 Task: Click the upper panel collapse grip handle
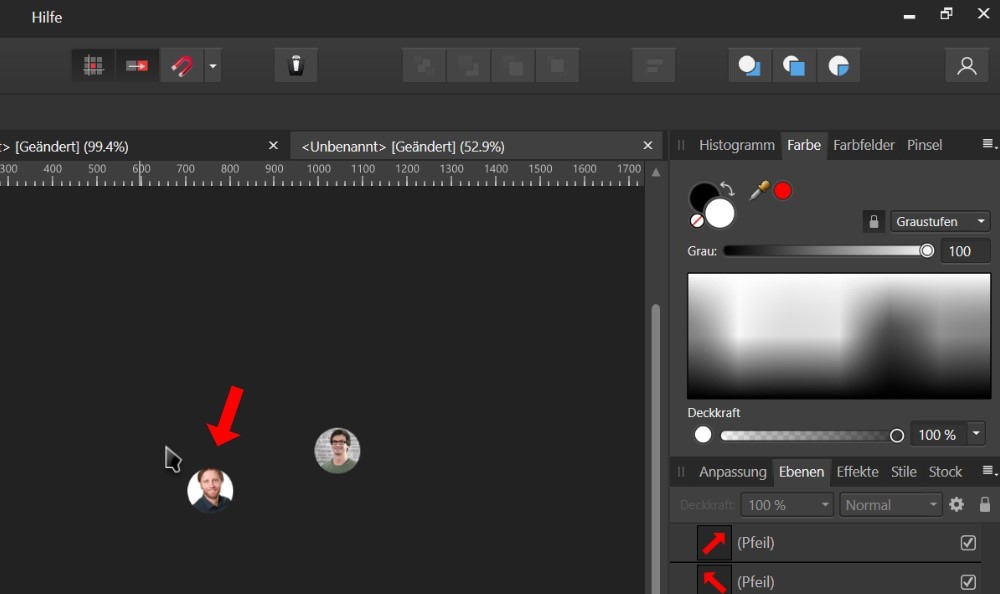(x=680, y=145)
